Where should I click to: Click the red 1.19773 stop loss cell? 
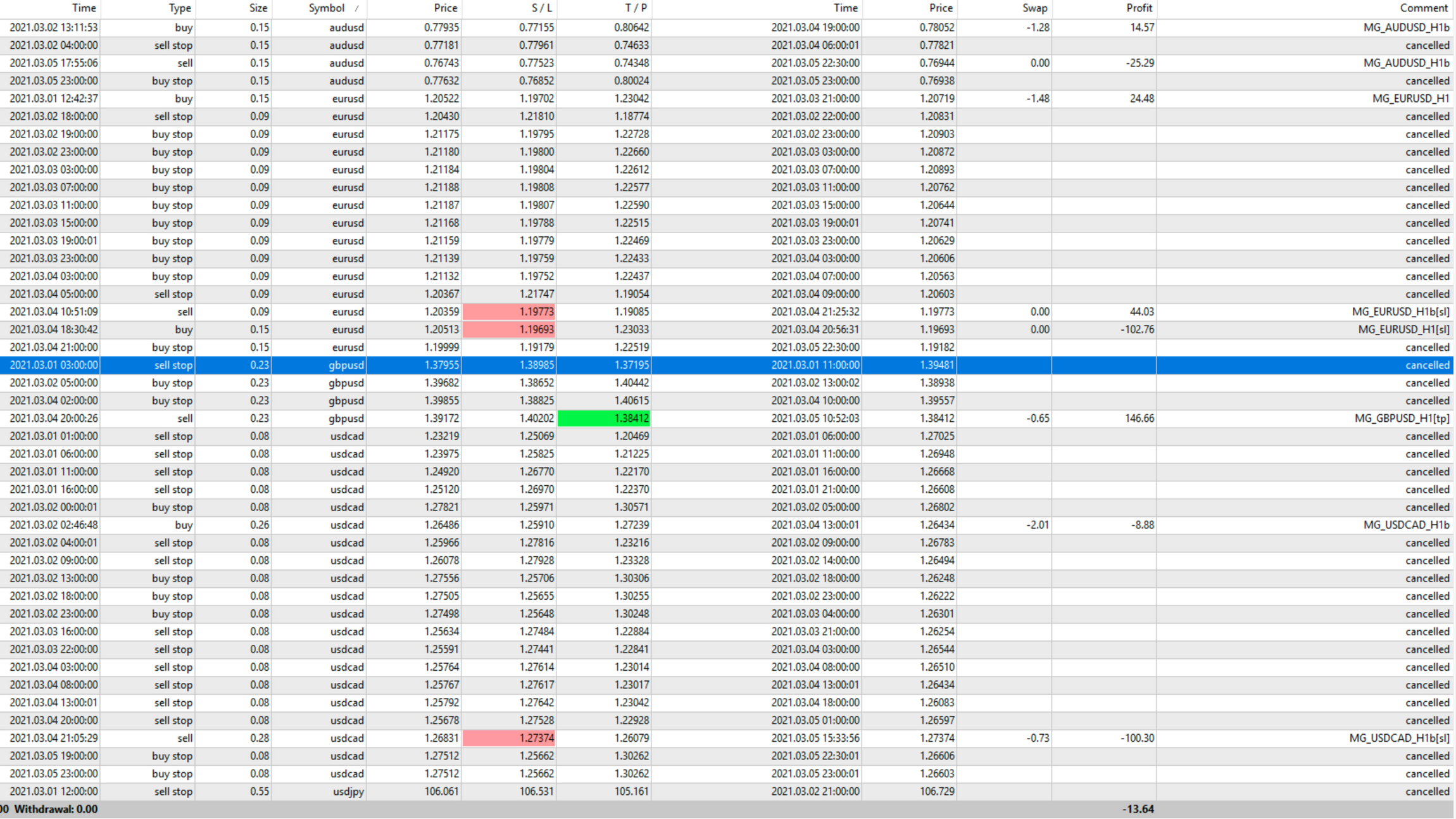point(510,312)
